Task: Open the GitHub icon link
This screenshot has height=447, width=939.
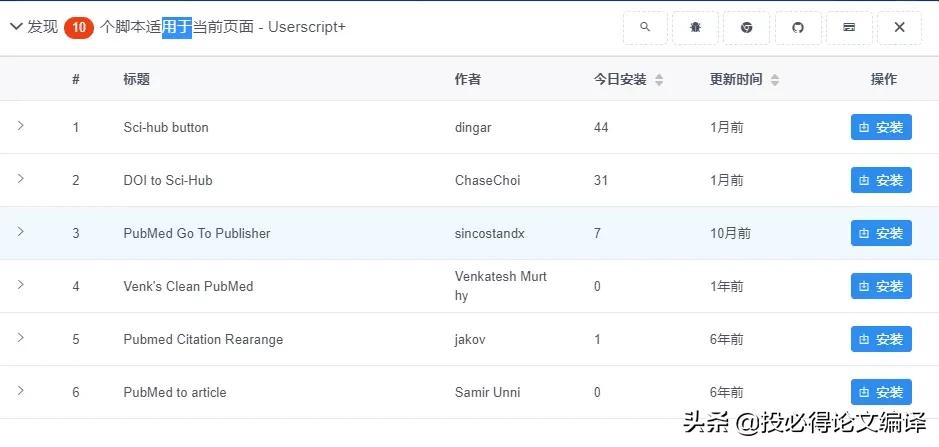Action: (x=798, y=27)
